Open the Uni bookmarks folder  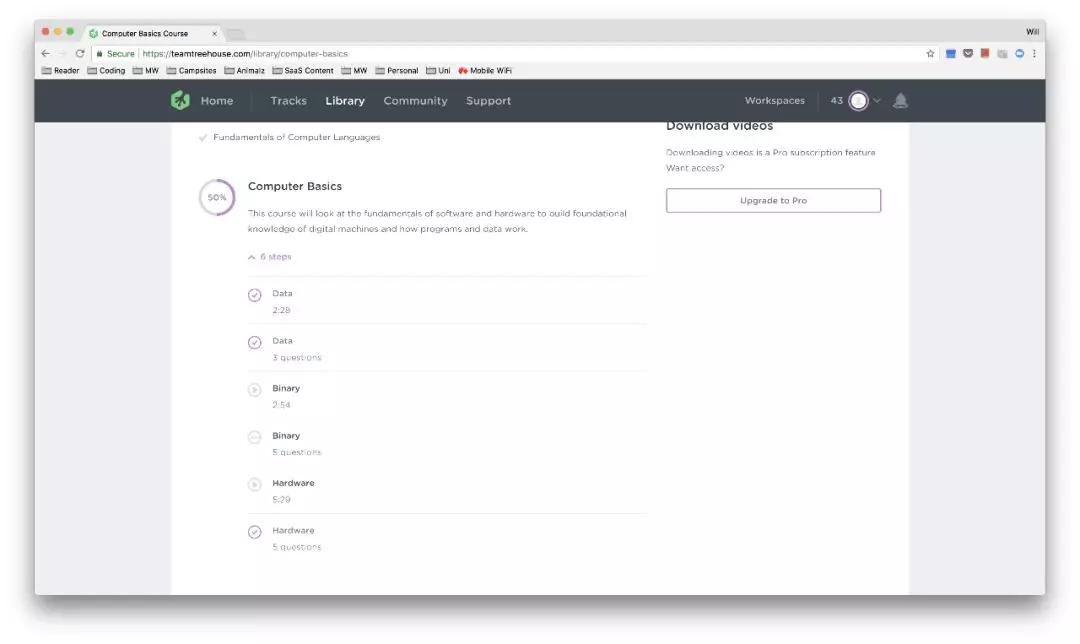(438, 70)
